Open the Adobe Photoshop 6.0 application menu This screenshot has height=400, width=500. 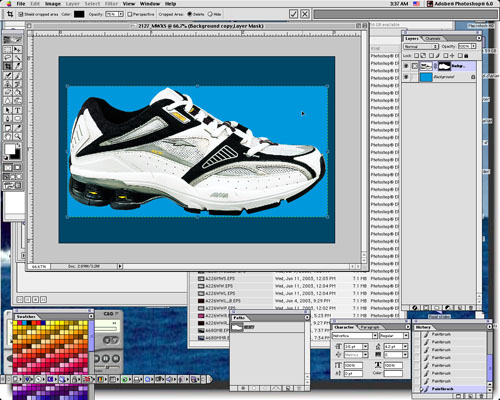460,4
